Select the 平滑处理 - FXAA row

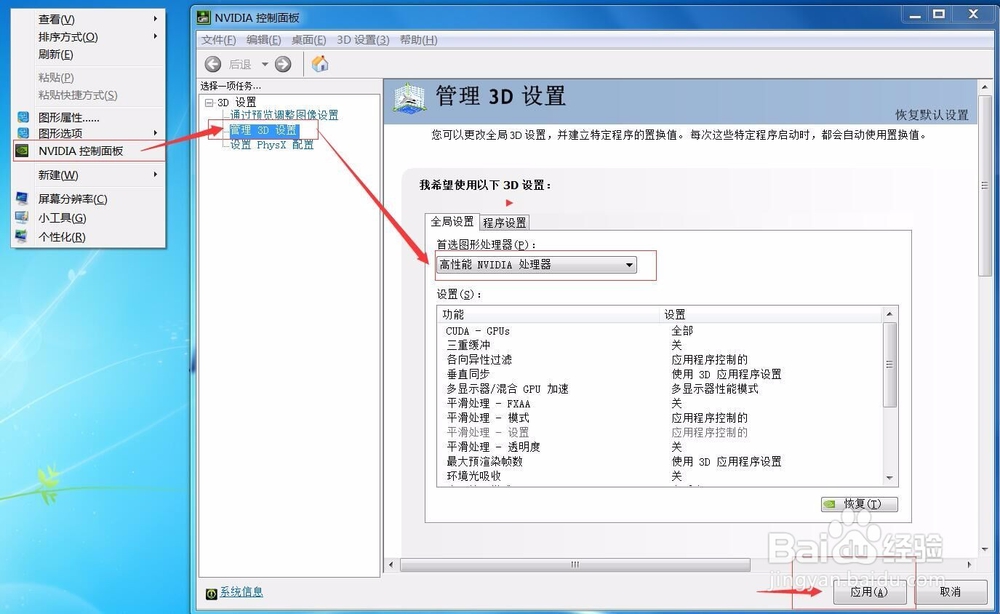coord(661,404)
